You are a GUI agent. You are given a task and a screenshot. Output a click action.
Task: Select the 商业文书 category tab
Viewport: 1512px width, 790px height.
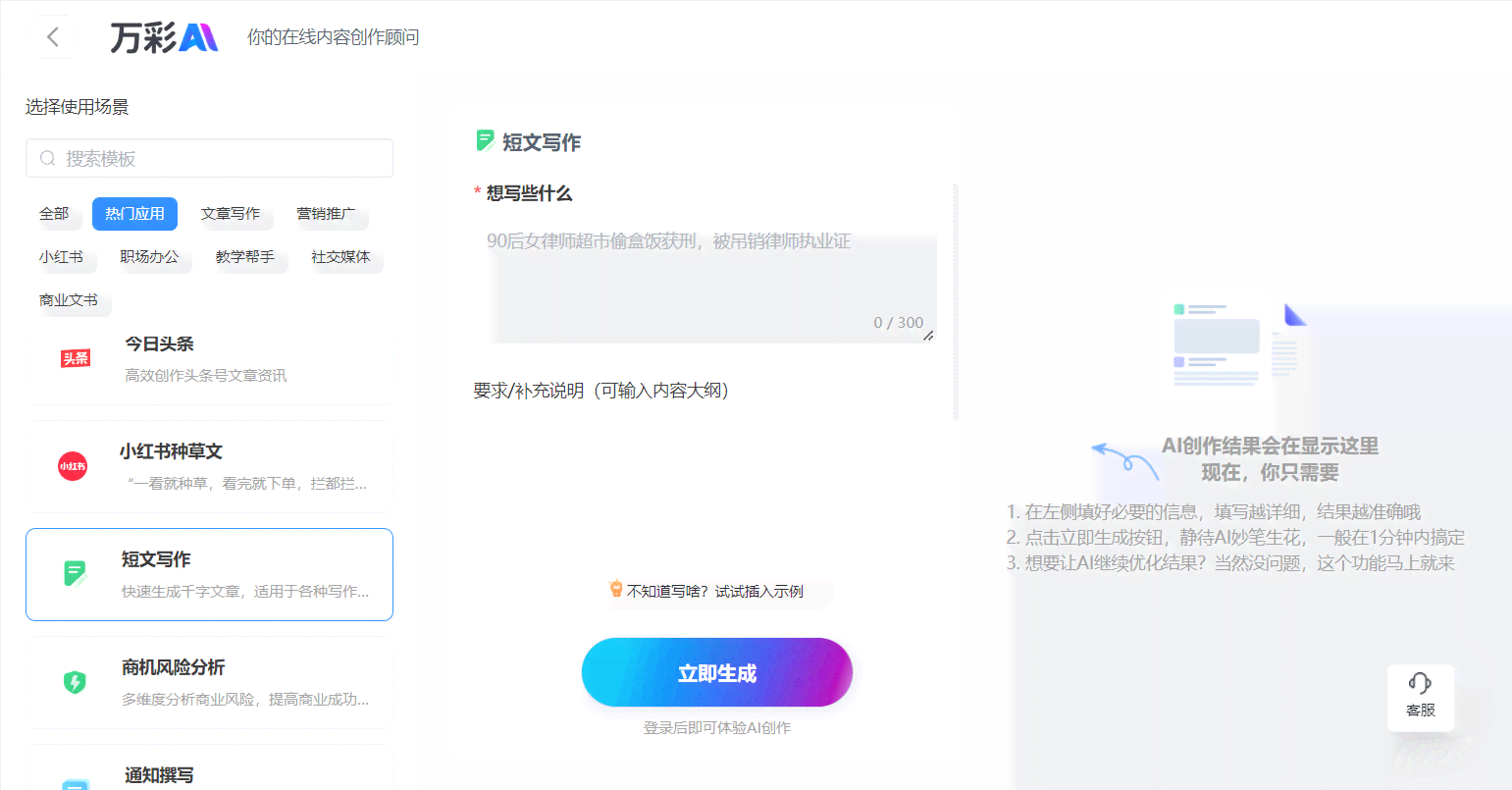click(69, 299)
